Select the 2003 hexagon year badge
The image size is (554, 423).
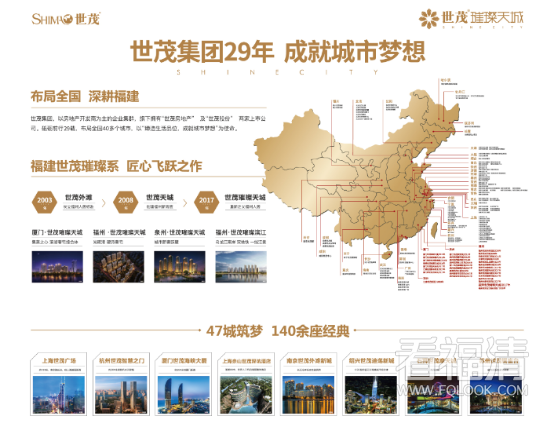tap(45, 201)
